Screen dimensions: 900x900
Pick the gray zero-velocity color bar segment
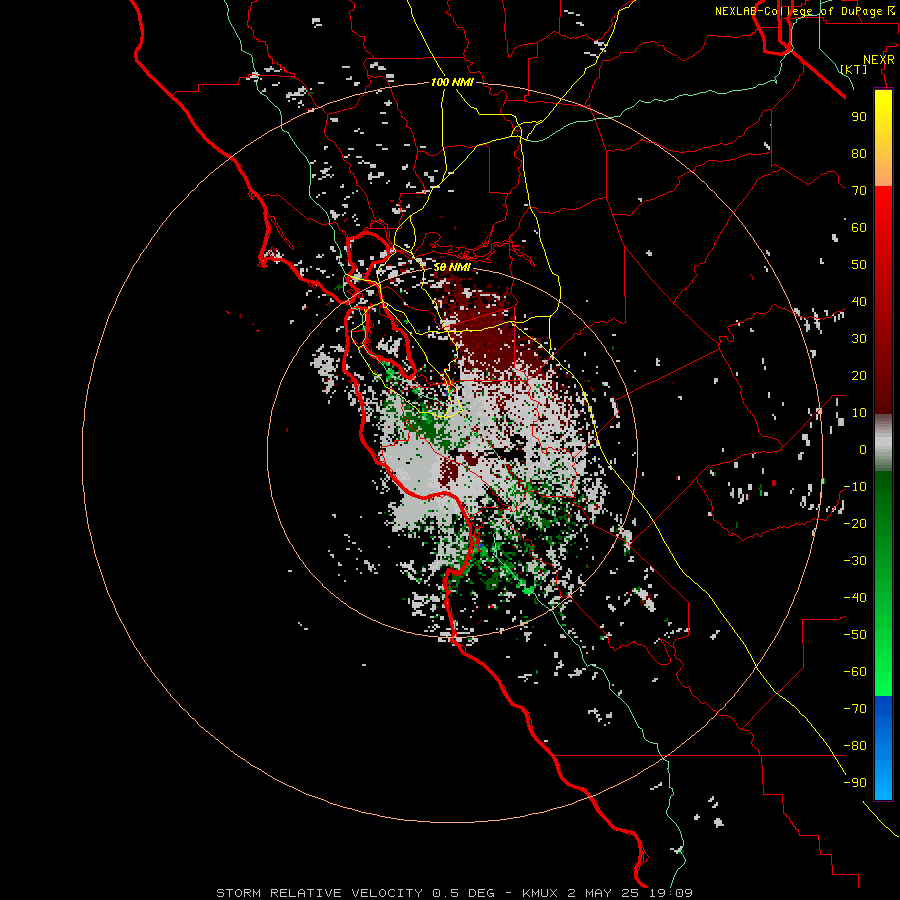point(883,442)
